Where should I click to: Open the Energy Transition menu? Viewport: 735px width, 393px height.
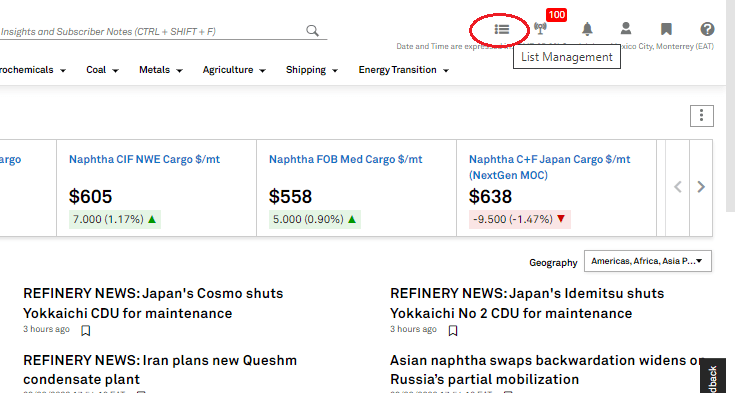tap(404, 70)
